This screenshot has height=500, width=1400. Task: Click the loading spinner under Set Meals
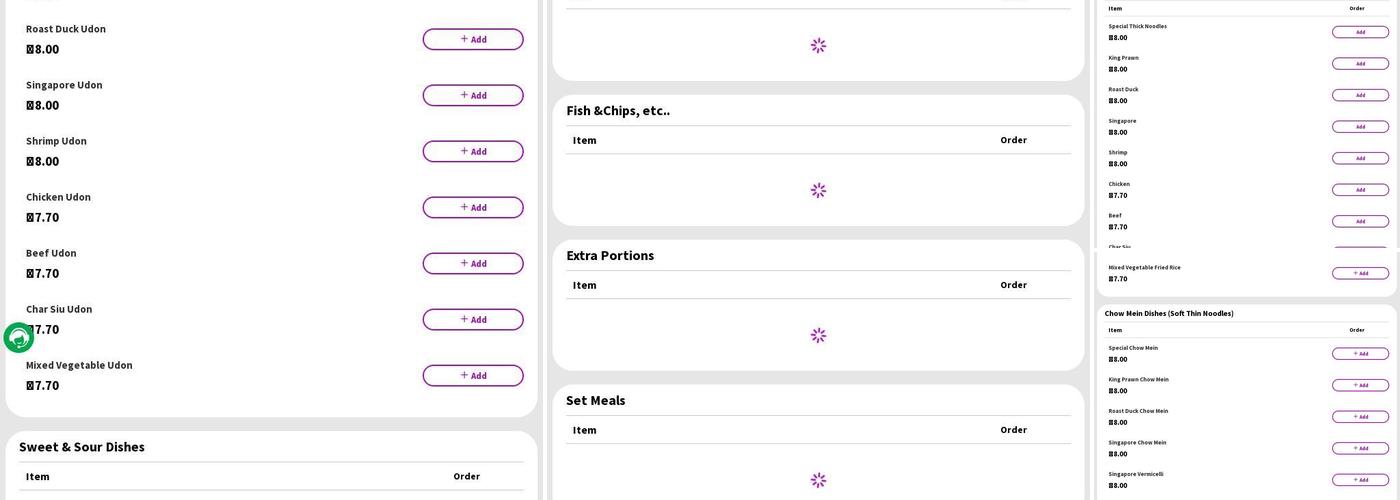(818, 480)
